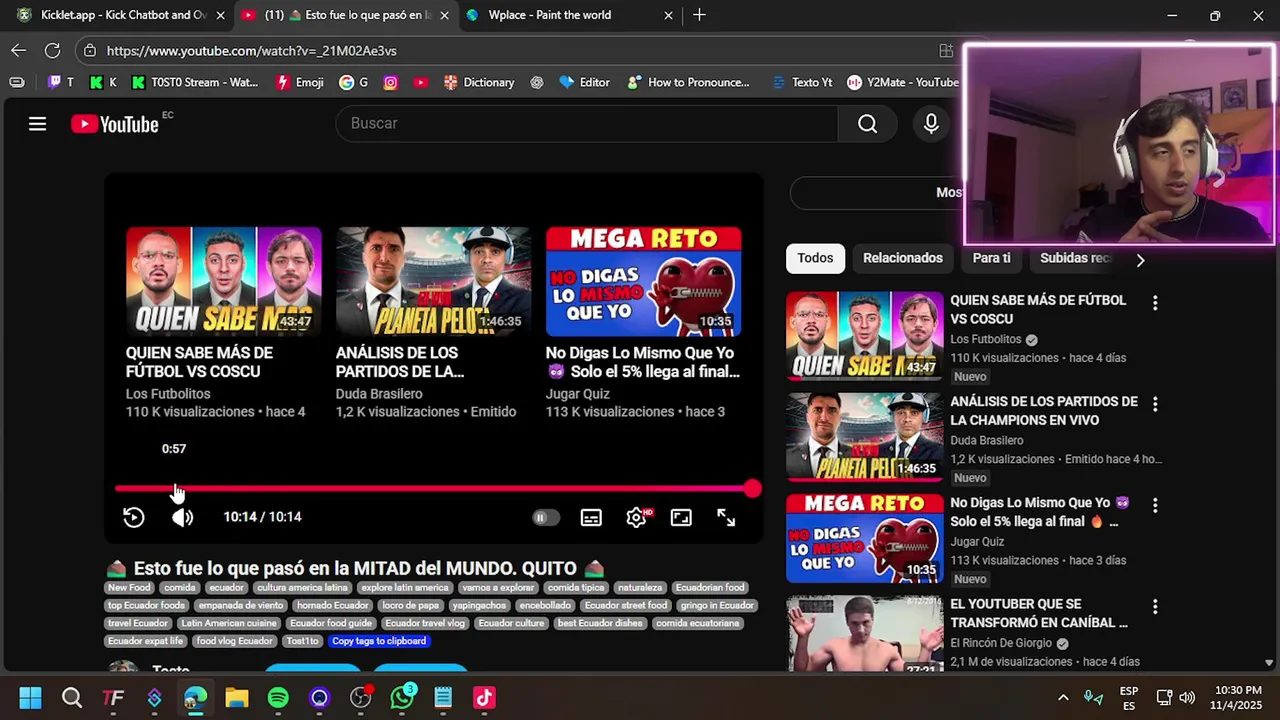
Task: Seek the red video progress bar
Action: coord(434,489)
